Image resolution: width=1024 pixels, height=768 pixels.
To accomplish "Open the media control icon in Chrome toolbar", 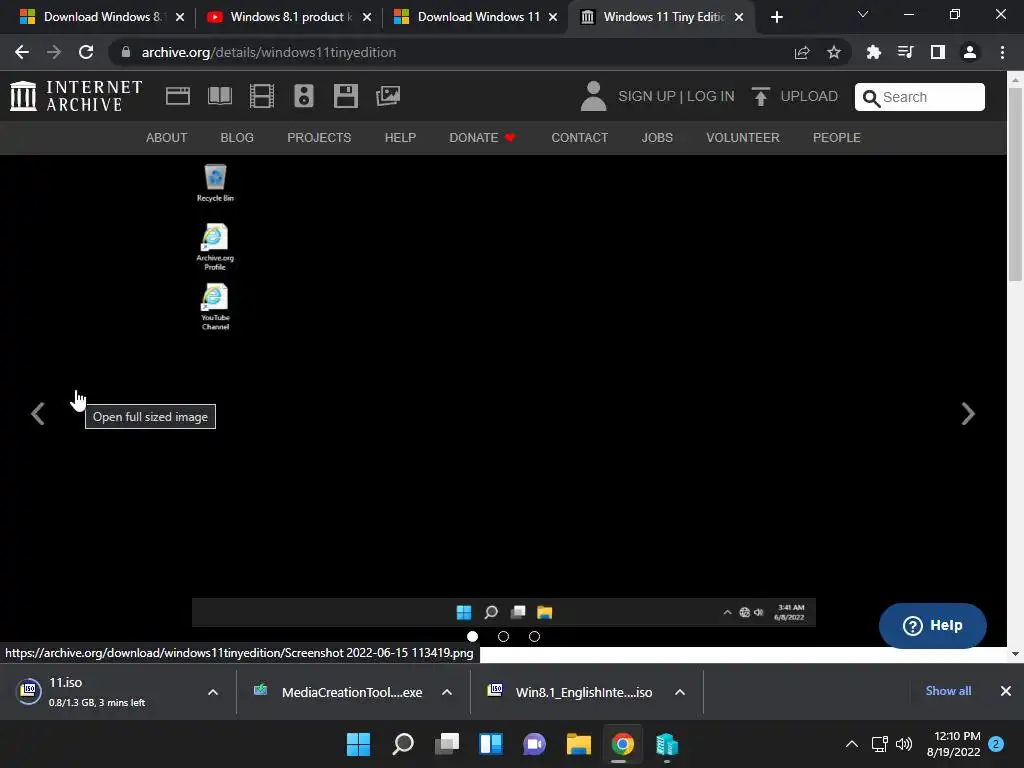I will 906,52.
